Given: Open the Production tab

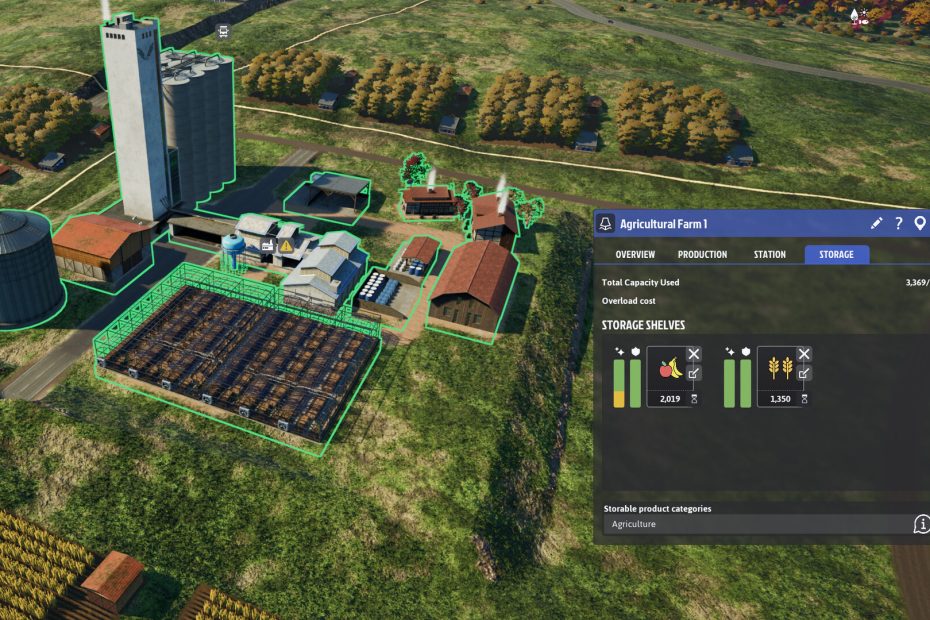Looking at the screenshot, I should tap(702, 254).
